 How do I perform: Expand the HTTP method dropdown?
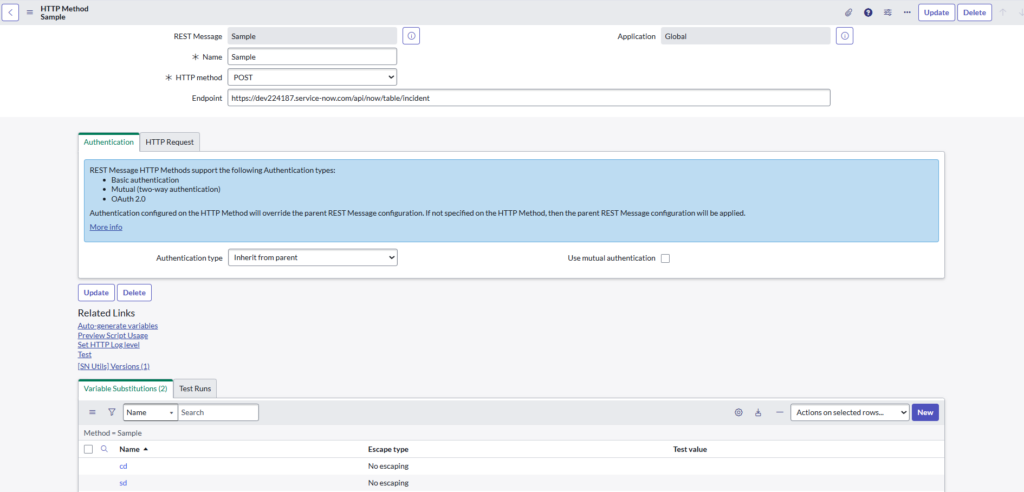click(312, 77)
